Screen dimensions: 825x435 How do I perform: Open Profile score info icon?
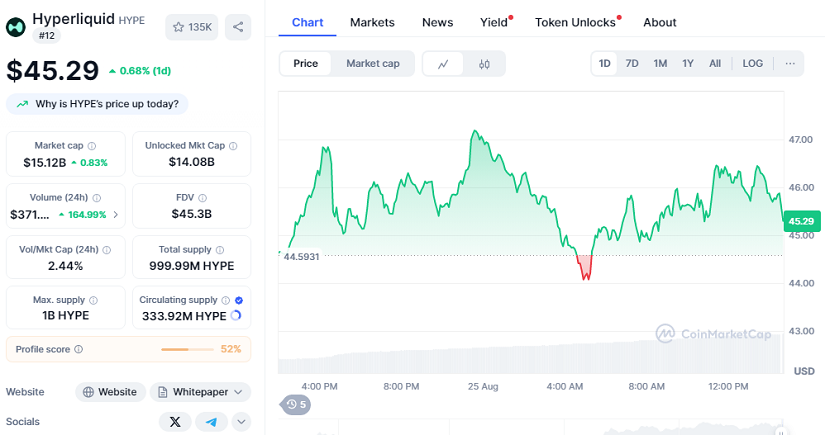tap(78, 349)
